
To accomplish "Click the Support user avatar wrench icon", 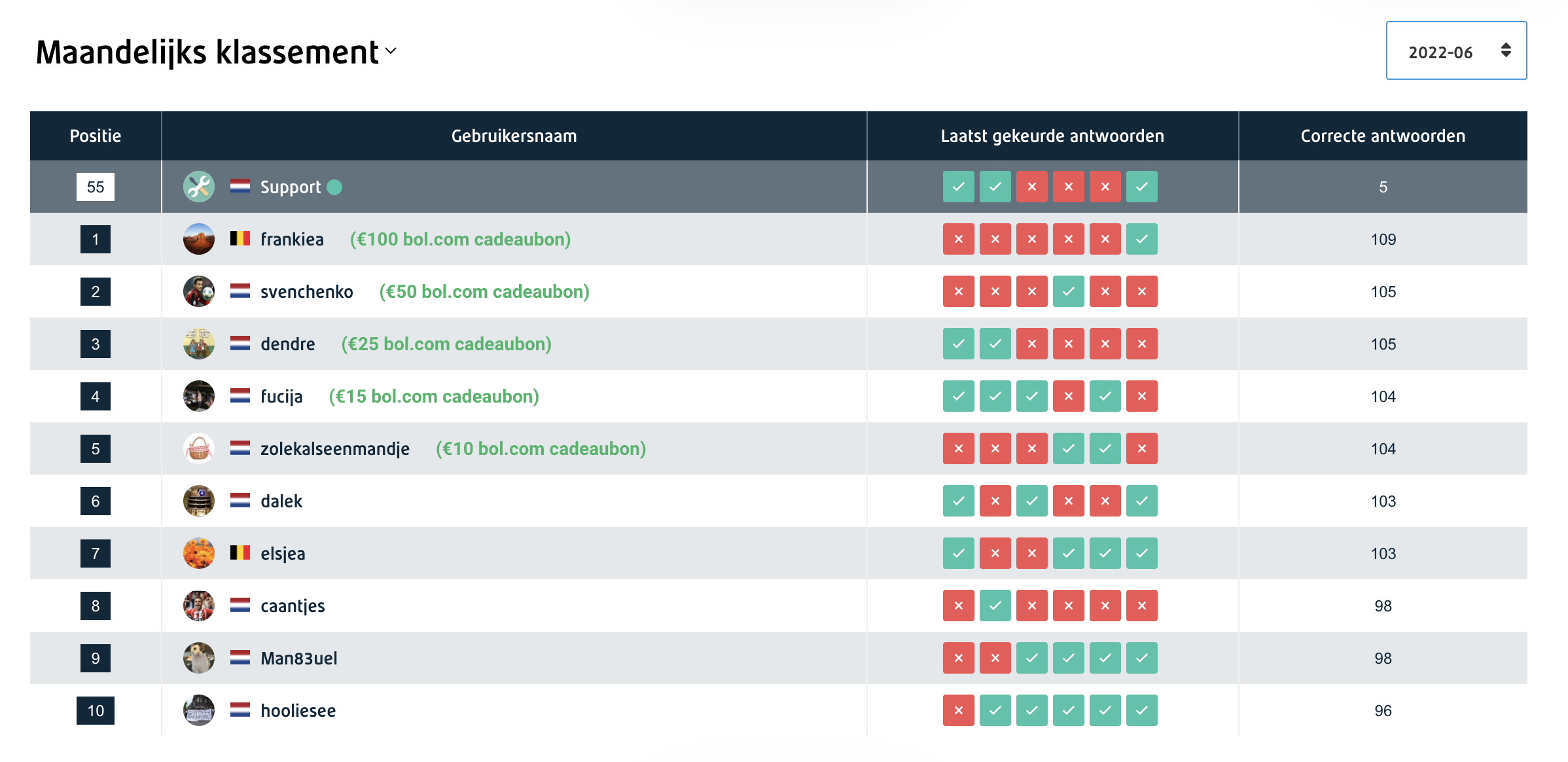I will (199, 187).
